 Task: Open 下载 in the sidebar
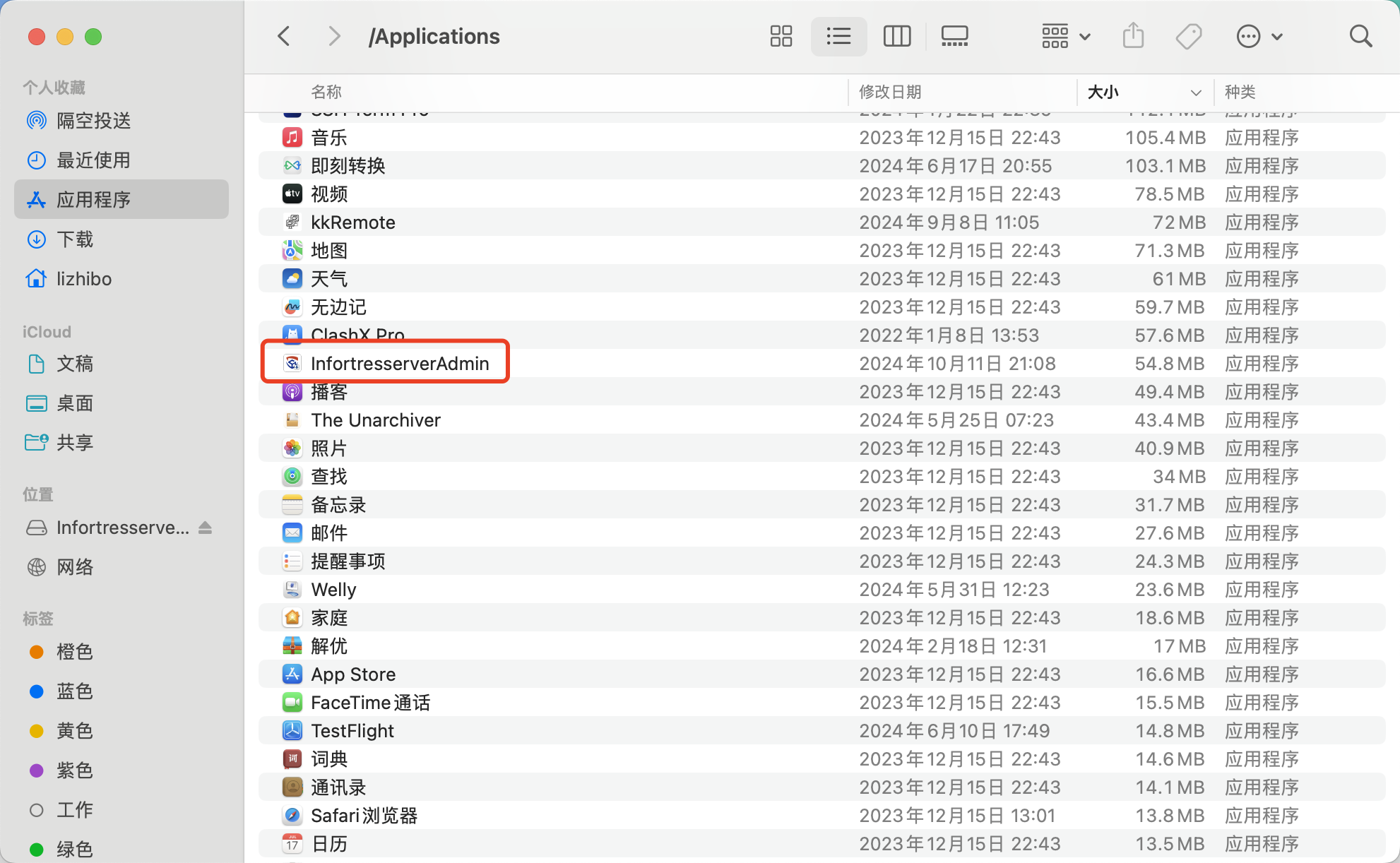[75, 239]
